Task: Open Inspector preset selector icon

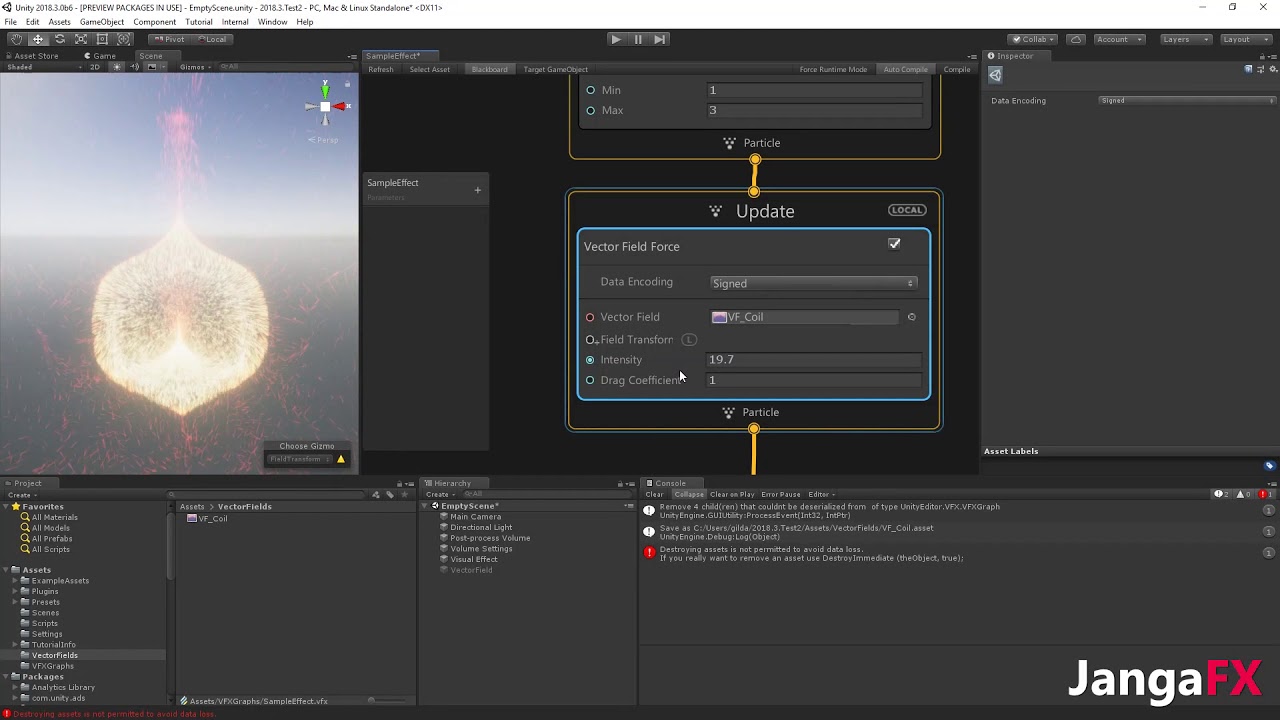Action: coord(1261,69)
